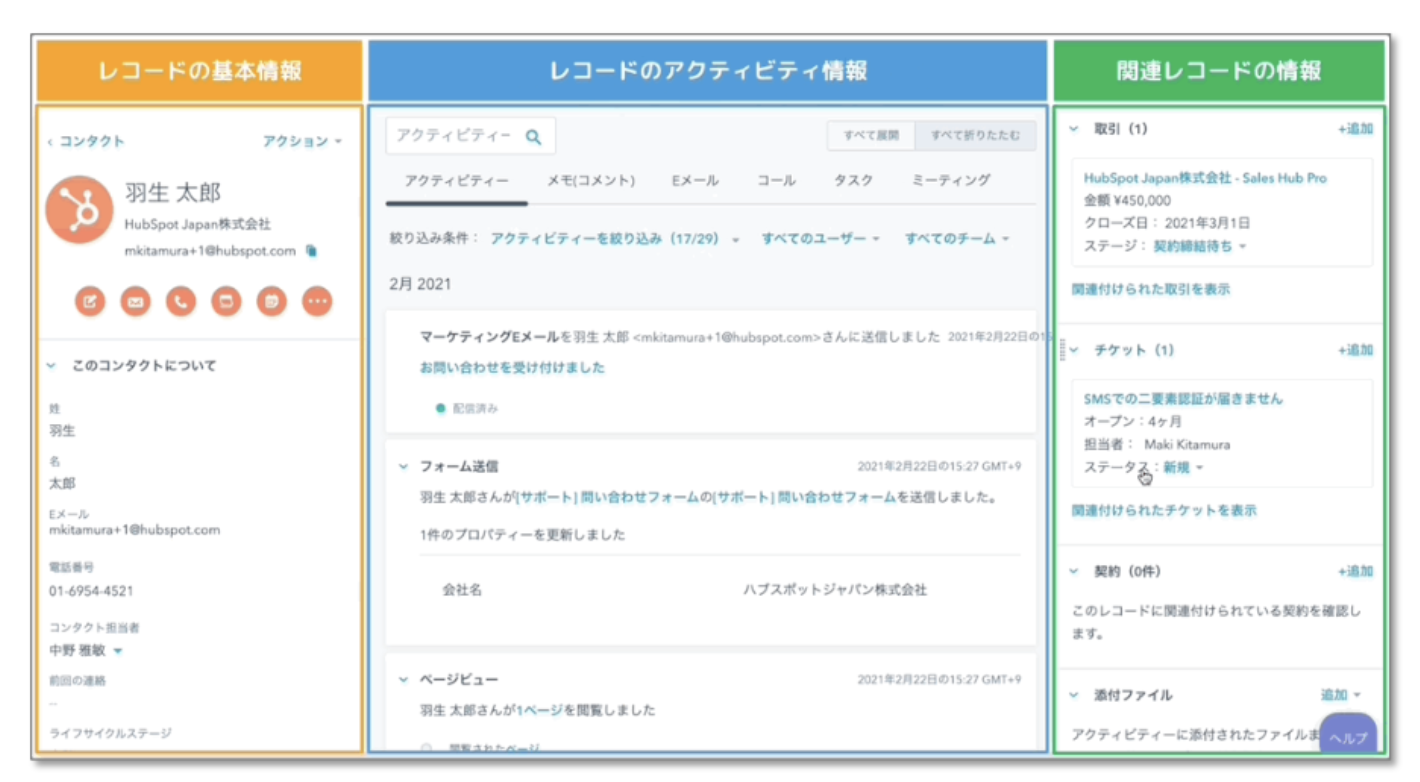Copy the email address using the copy icon

(311, 252)
